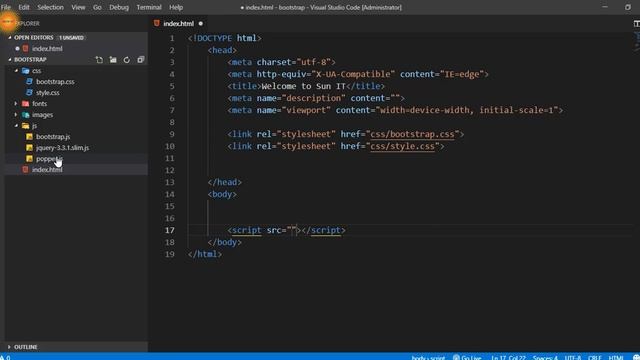Minimize the Visual Studio Code window
The width and height of the screenshot is (640, 360).
pos(605,7)
